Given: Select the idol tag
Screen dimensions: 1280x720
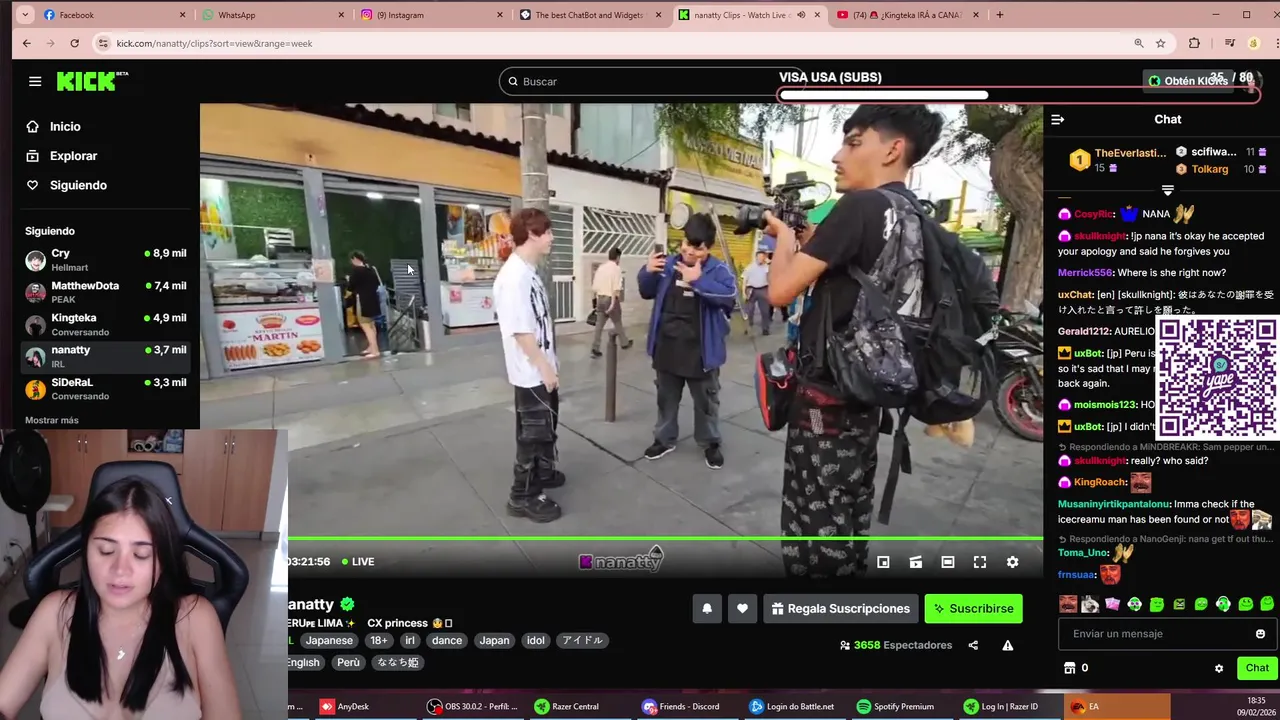Looking at the screenshot, I should point(536,640).
